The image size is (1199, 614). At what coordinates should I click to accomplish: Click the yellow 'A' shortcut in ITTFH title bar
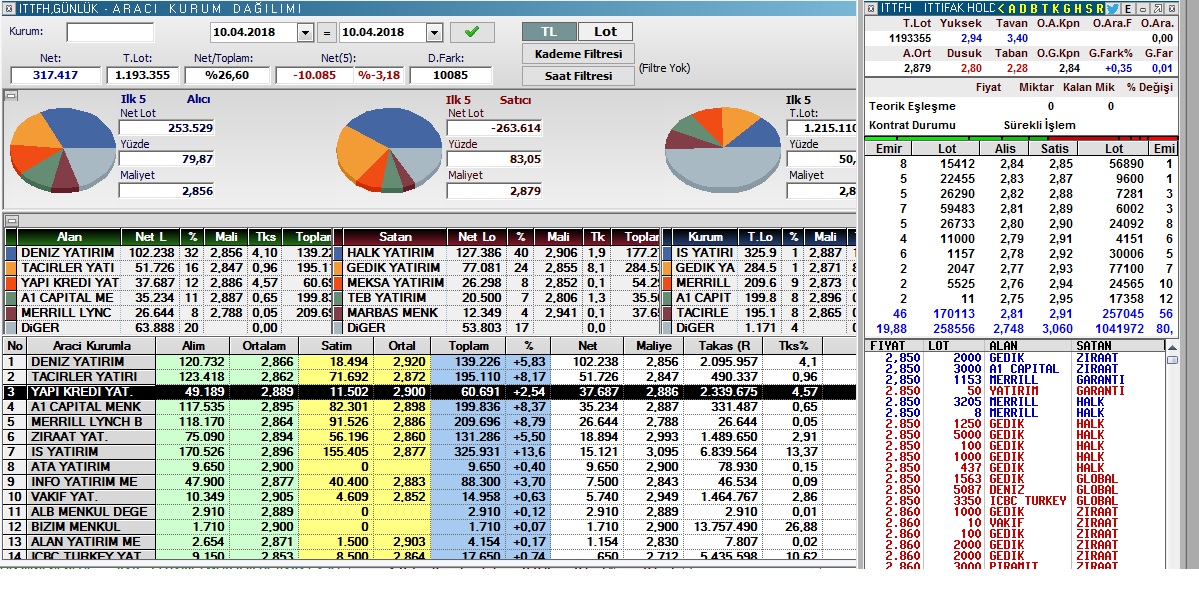tap(1012, 8)
